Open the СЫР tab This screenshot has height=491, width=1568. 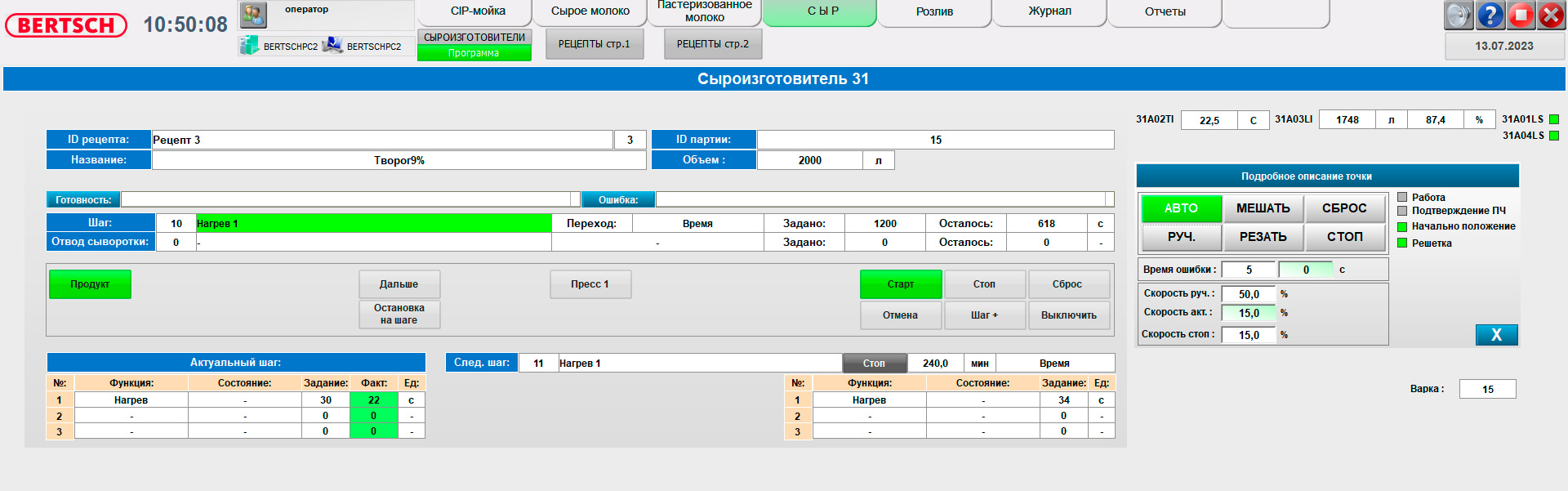pos(821,11)
